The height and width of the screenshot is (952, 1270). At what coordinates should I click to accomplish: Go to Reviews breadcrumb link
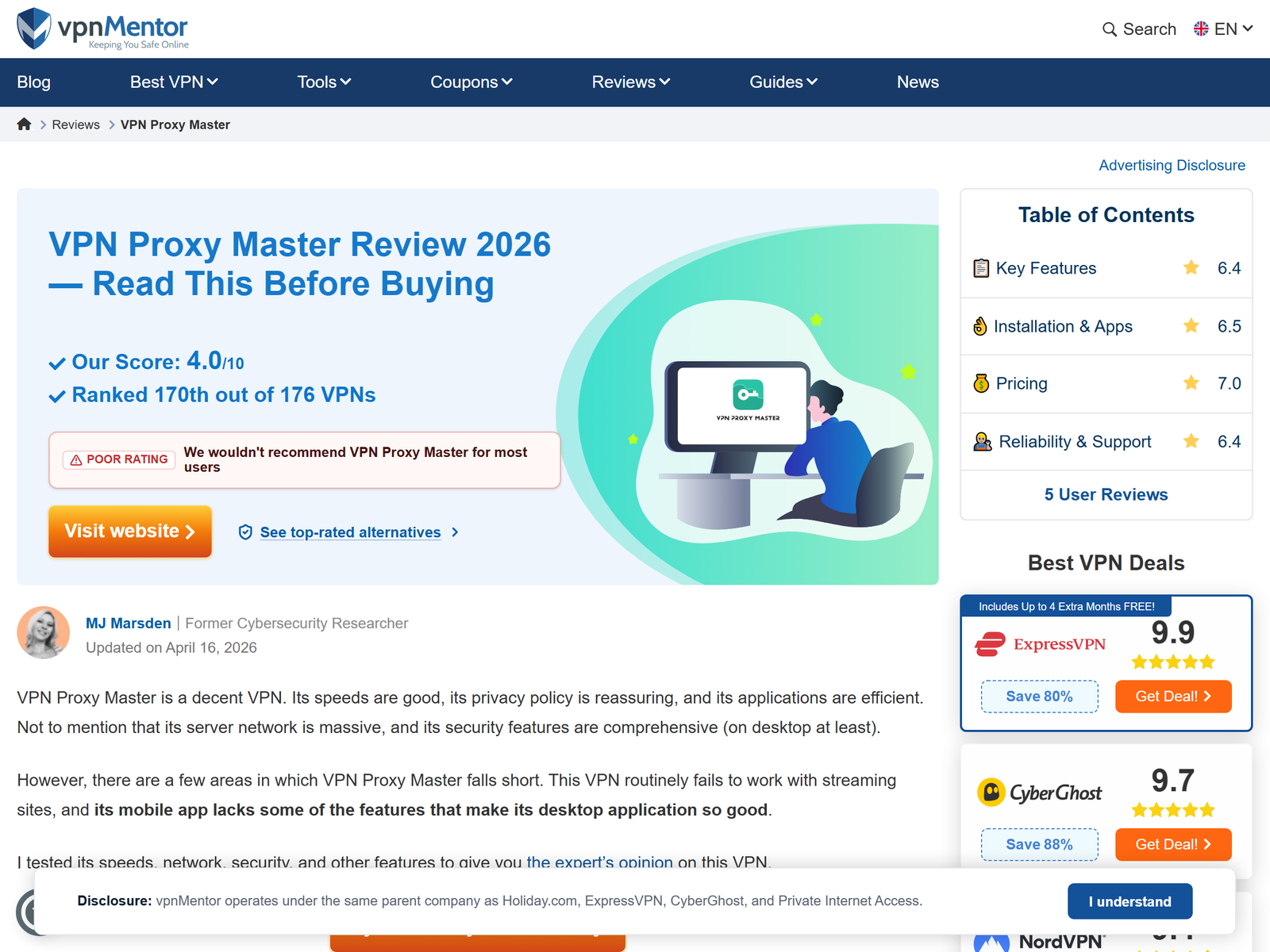[76, 125]
